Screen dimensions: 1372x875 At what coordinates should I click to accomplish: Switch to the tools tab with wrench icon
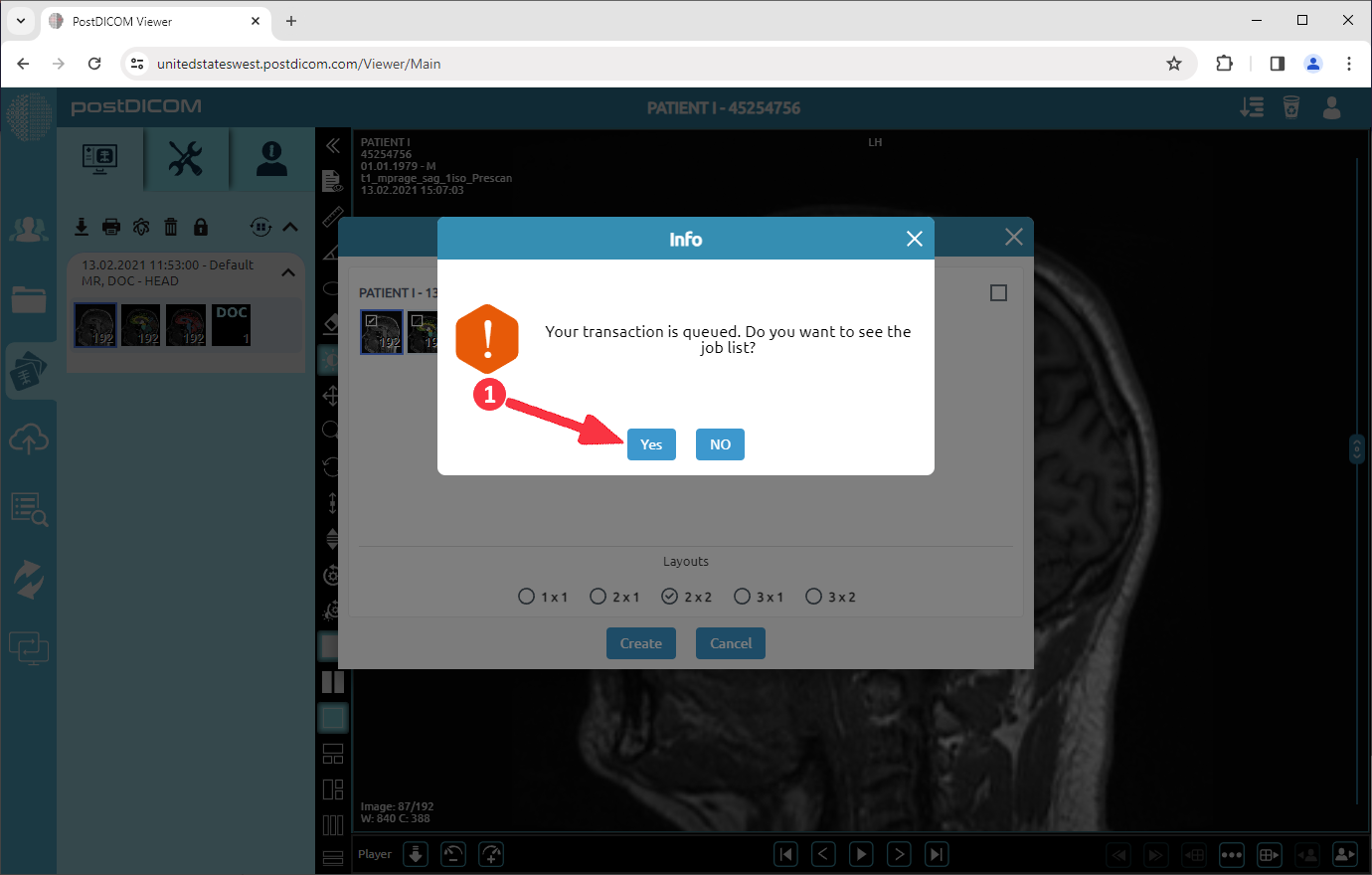click(185, 159)
